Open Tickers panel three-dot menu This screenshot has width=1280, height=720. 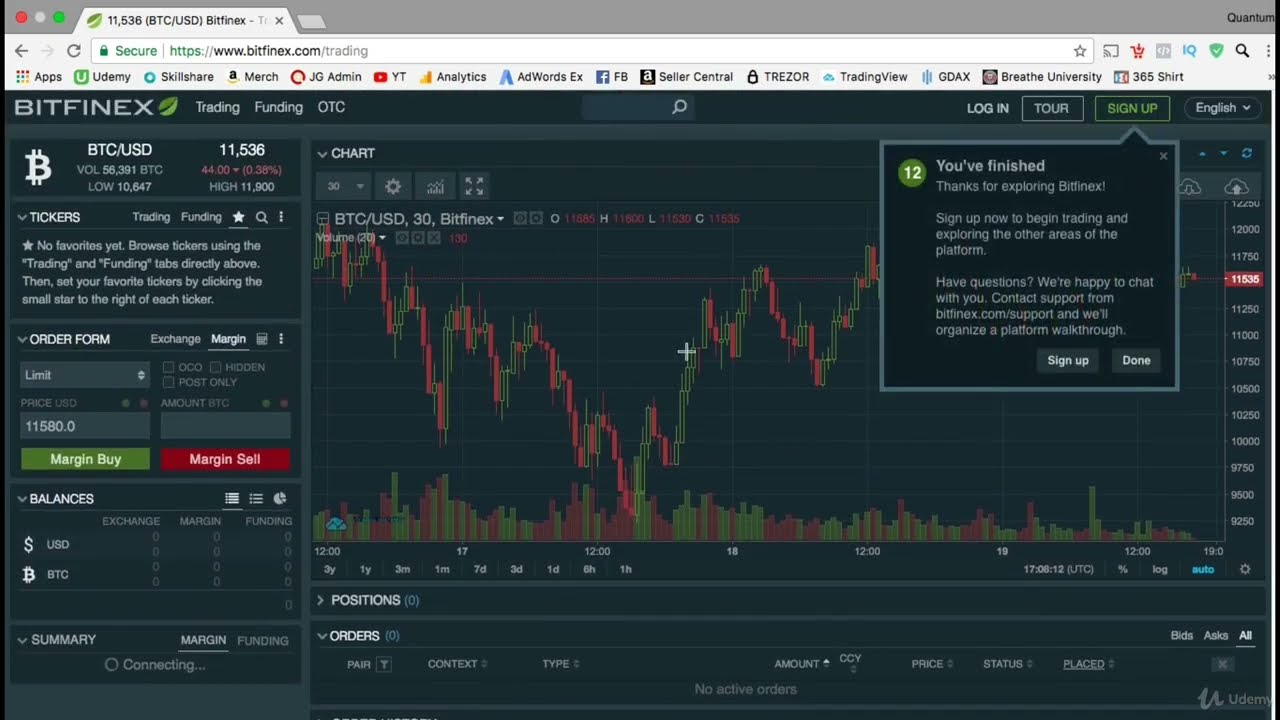click(281, 217)
